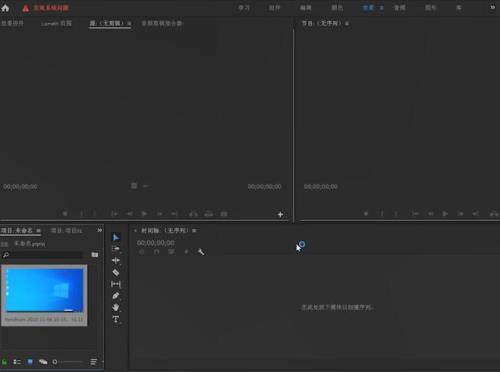Go to In point in program monitor
Screen dimensions: 500x372
click(x=415, y=214)
